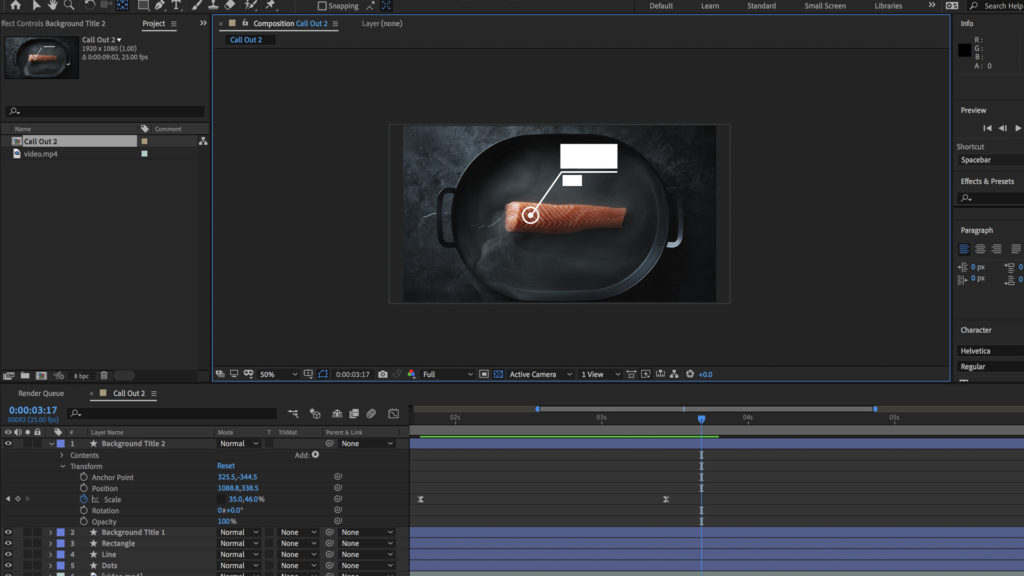
Task: Enable the Snapping checkbox
Action: click(x=322, y=6)
